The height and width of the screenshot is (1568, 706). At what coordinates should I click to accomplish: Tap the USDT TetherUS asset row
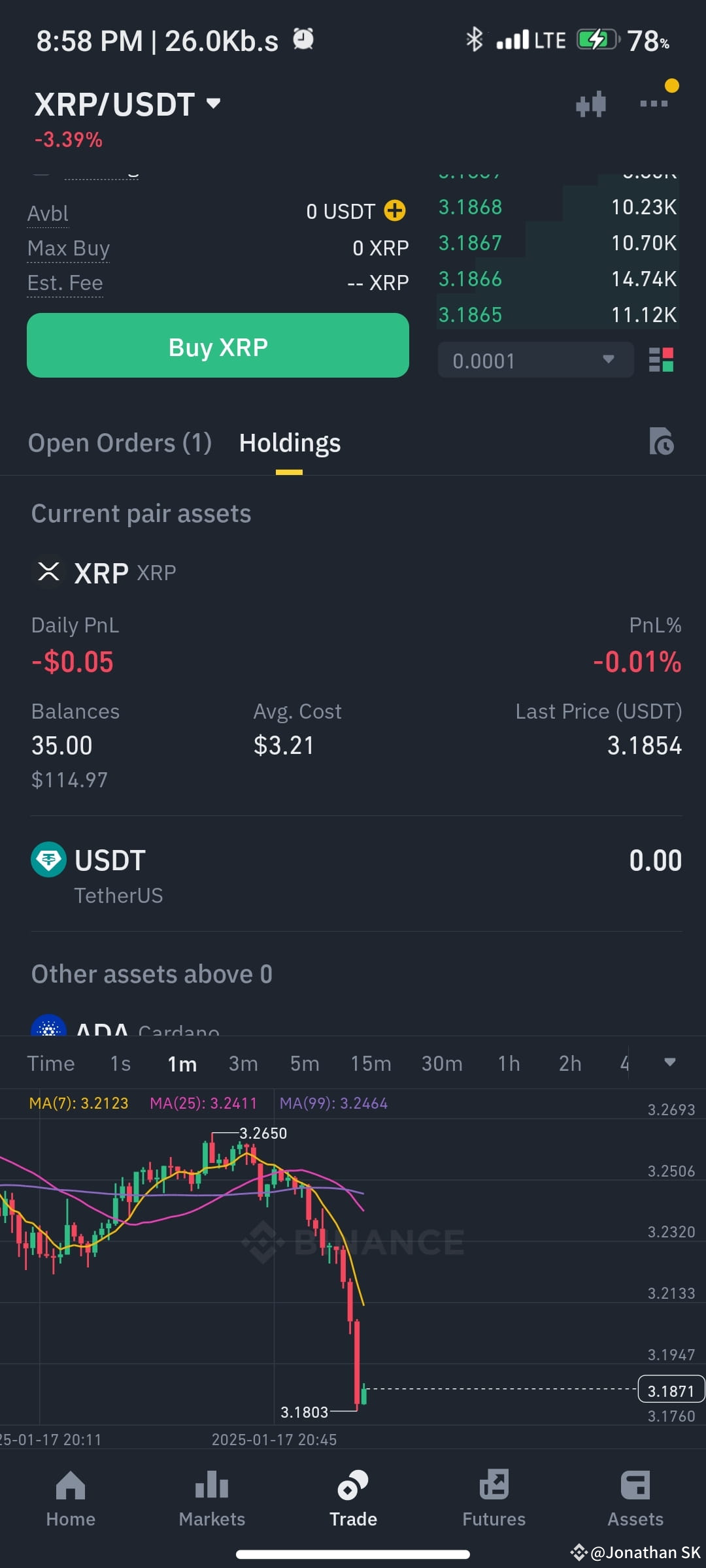tap(356, 874)
